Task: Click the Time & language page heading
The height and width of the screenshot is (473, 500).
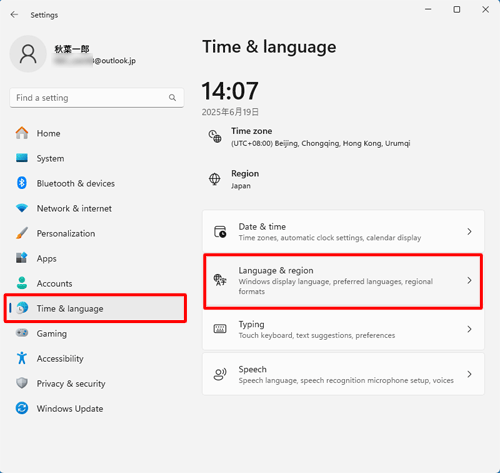Action: [x=269, y=47]
